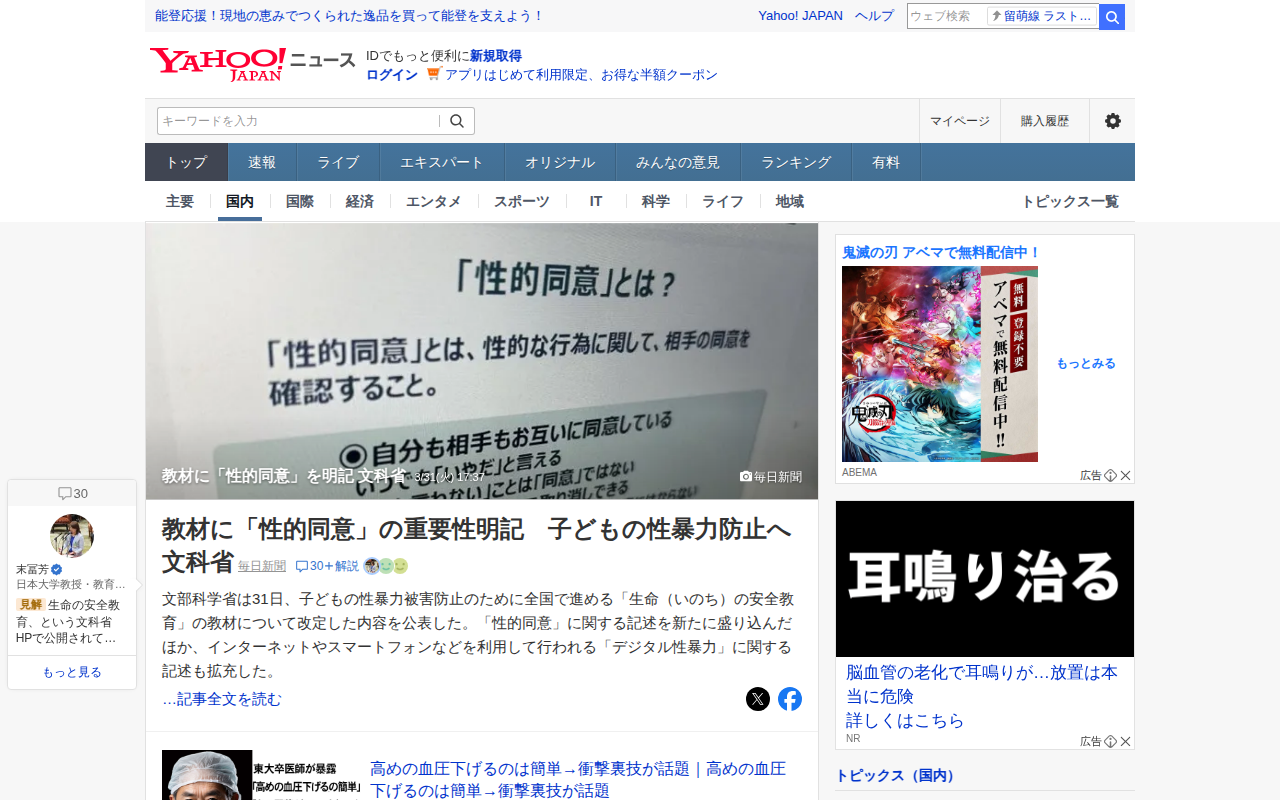Select the 地域 category

point(790,201)
